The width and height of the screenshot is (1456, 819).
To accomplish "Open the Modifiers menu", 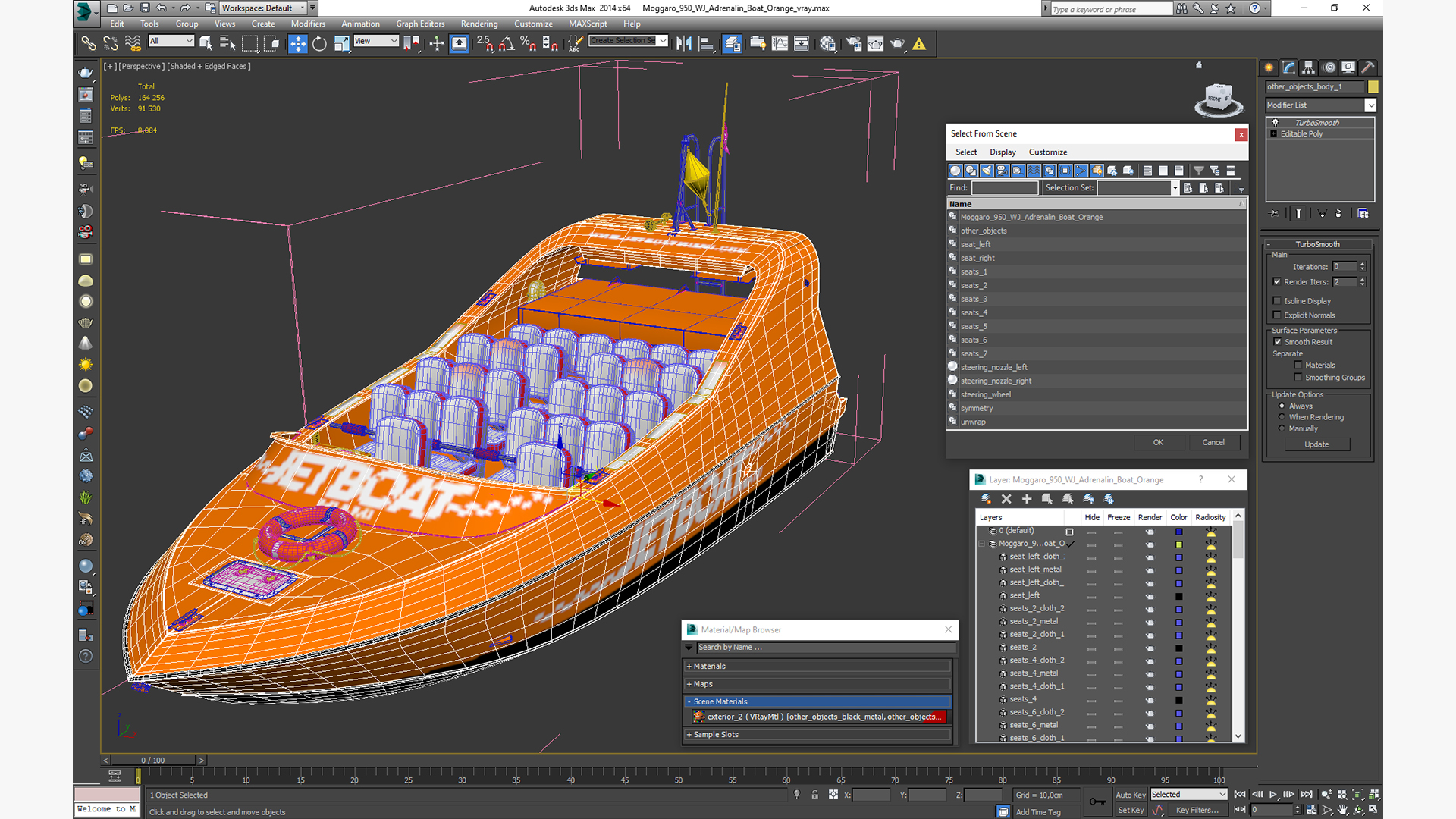I will click(308, 24).
